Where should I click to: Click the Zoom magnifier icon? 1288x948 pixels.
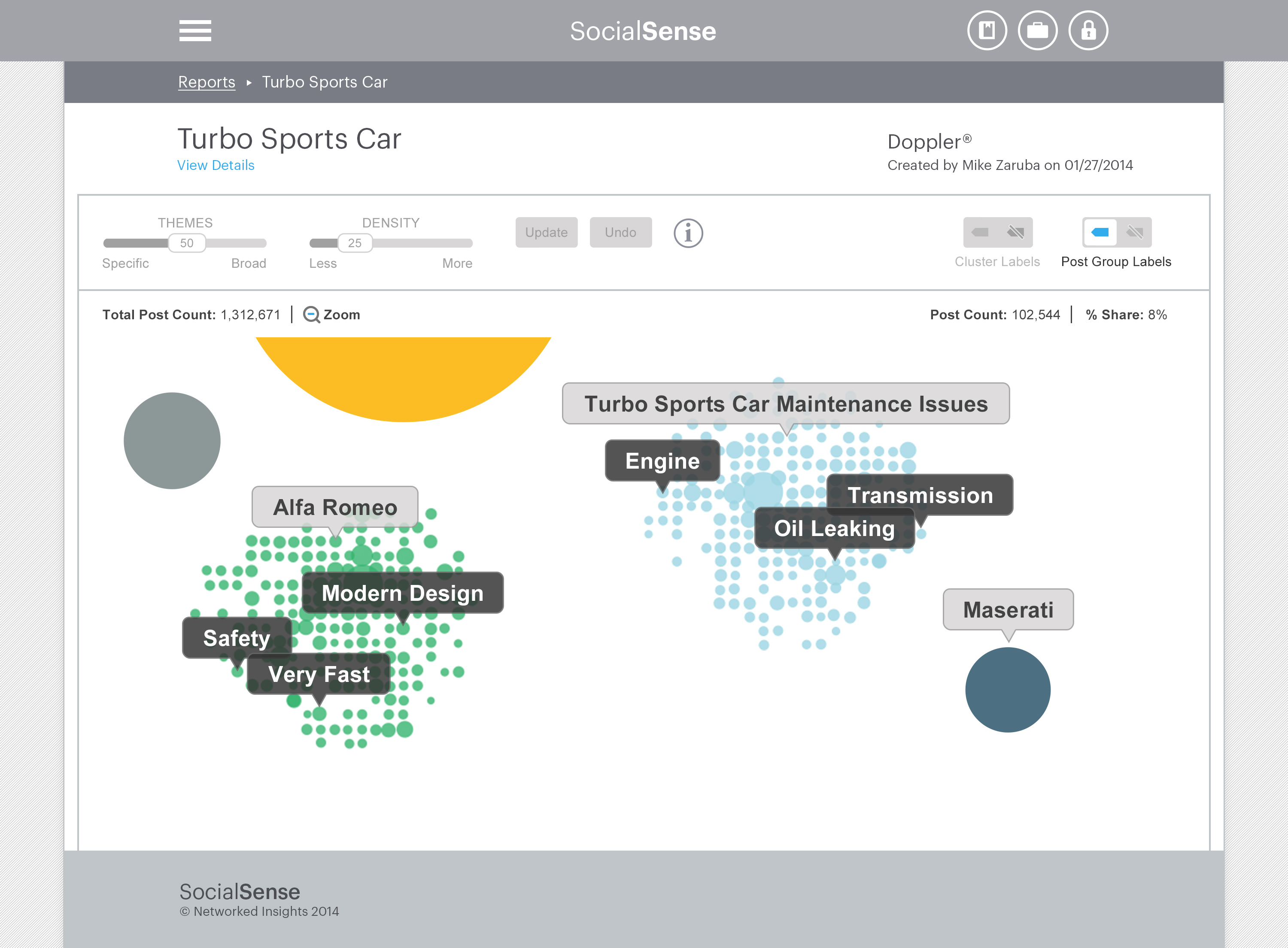(x=311, y=315)
